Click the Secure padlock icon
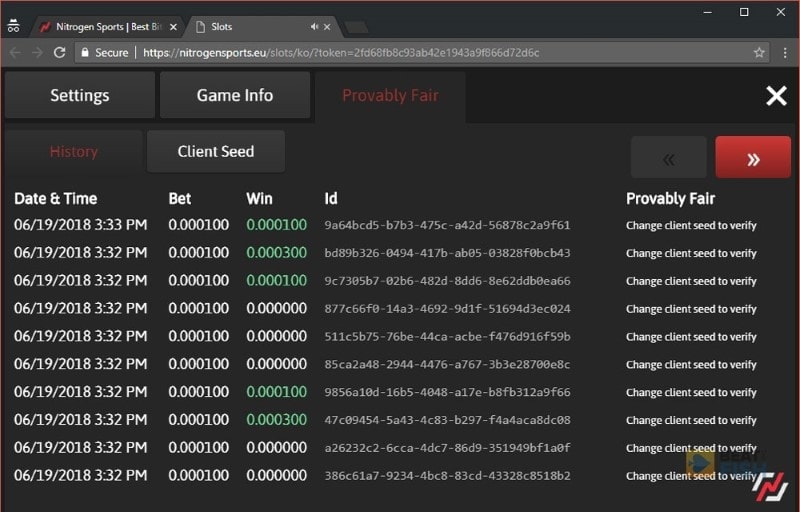The width and height of the screenshot is (800, 512). point(85,53)
